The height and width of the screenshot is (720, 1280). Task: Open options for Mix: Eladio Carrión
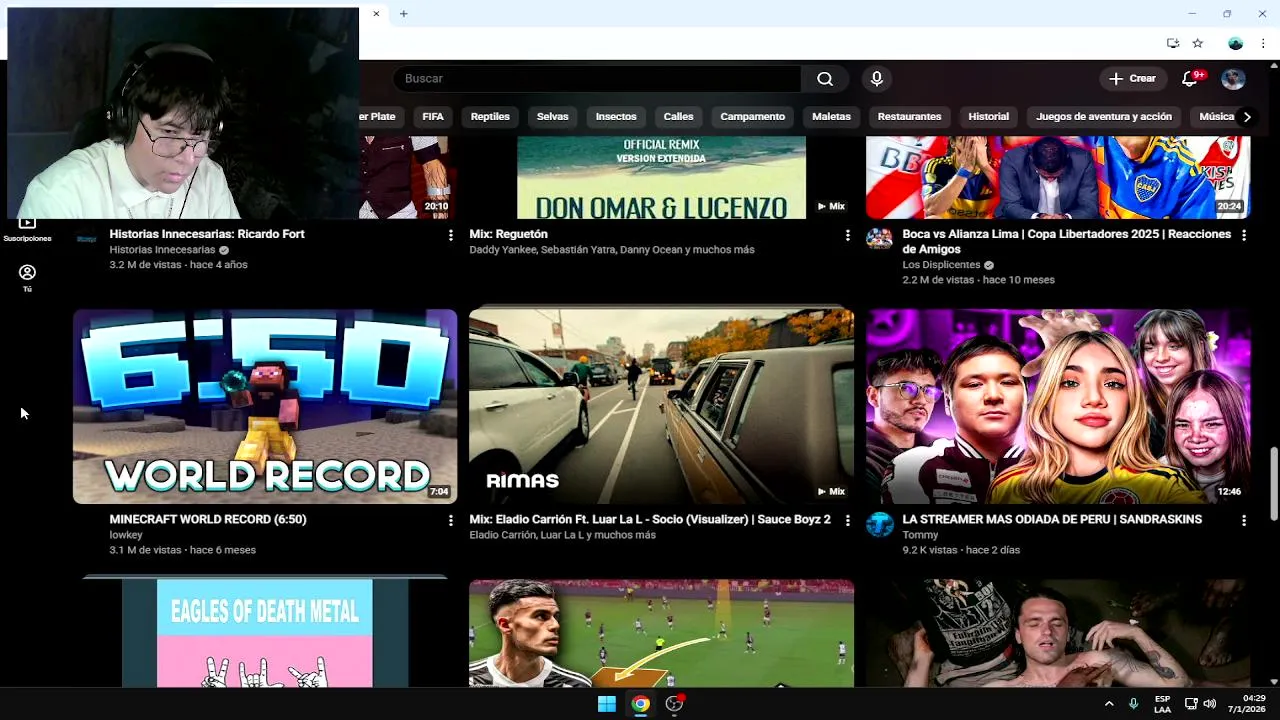click(x=847, y=520)
